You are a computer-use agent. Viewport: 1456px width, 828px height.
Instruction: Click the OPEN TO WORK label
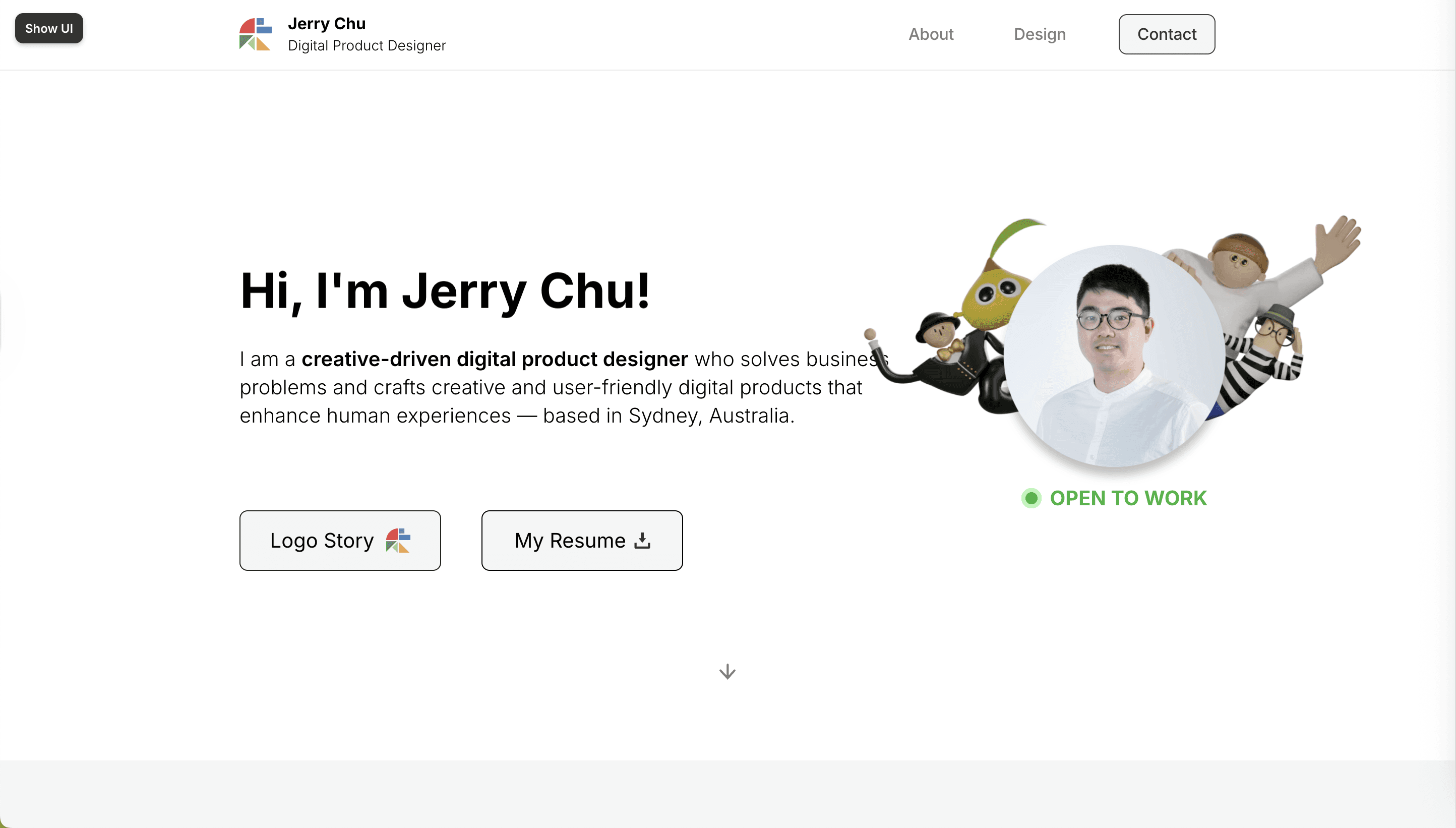click(x=1128, y=498)
